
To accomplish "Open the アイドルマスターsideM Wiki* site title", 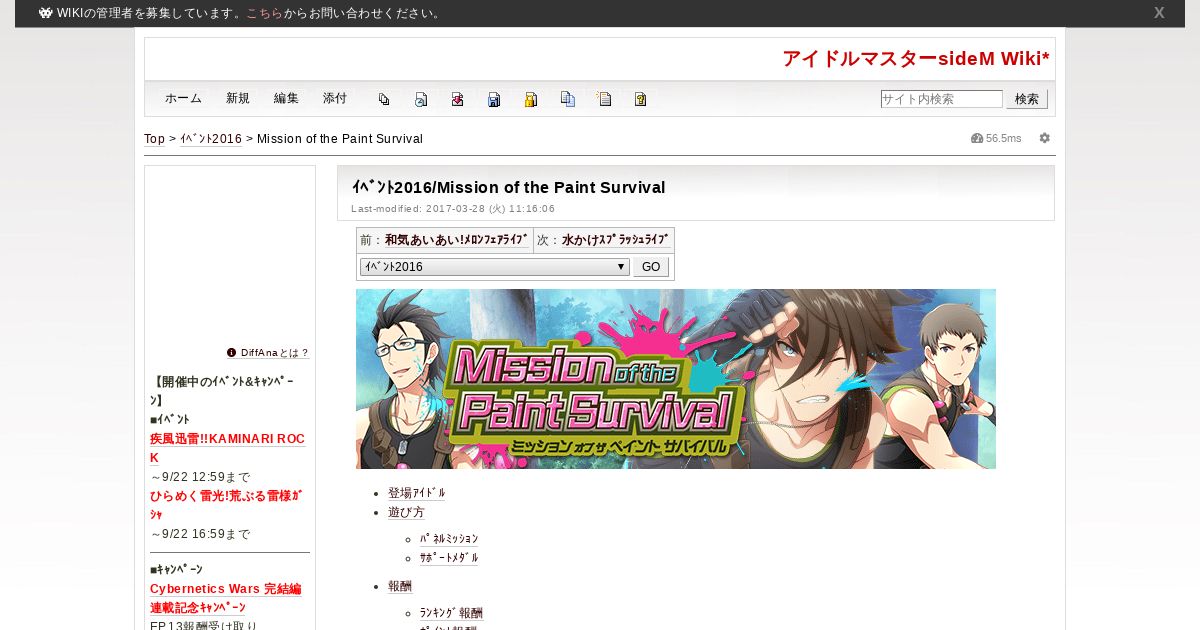I will [916, 59].
